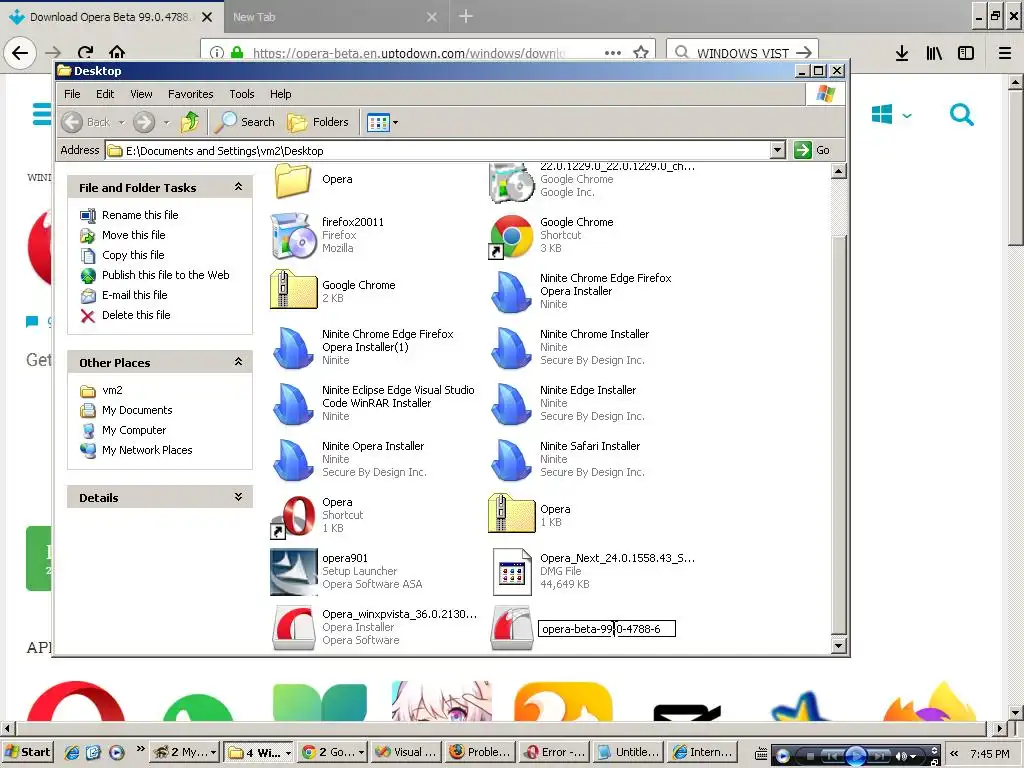Open vm2 folder in Other Places
The width and height of the screenshot is (1024, 768).
[x=112, y=390]
